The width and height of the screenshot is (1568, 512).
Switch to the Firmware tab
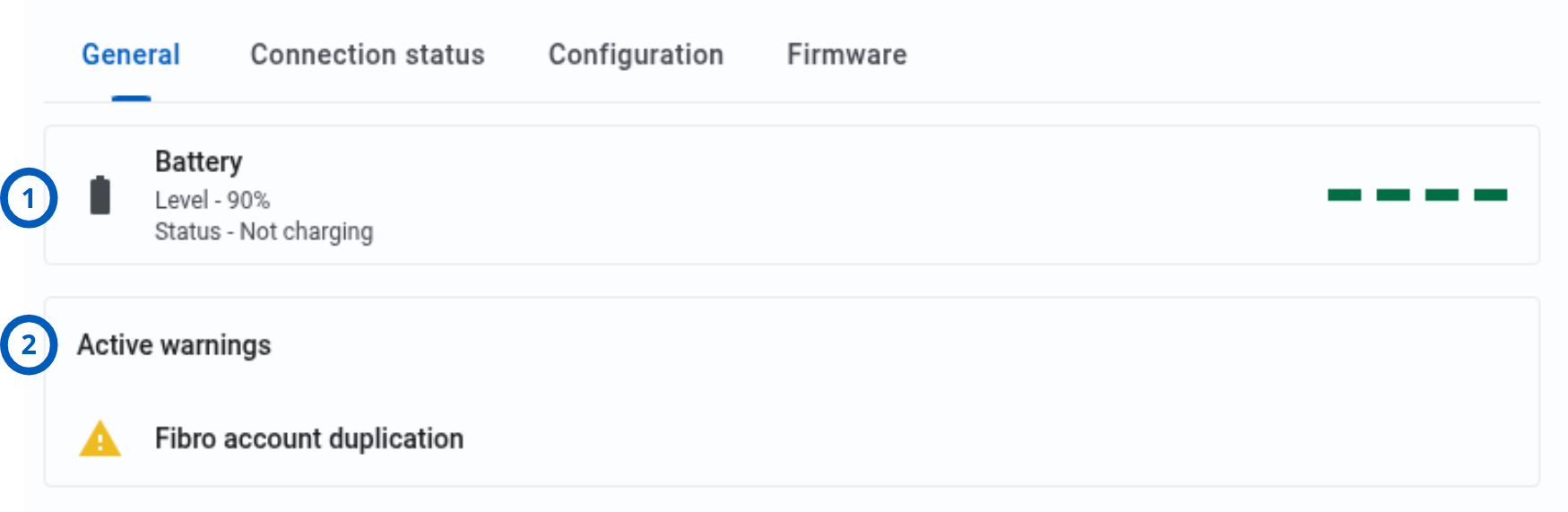point(847,55)
